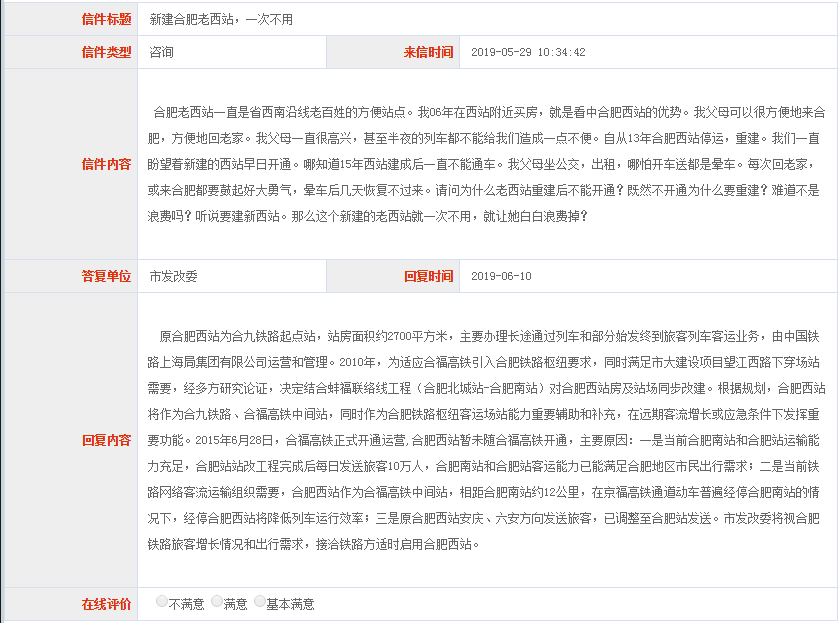Select the 不满意 radio button
This screenshot has height=623, width=840.
pos(161,601)
